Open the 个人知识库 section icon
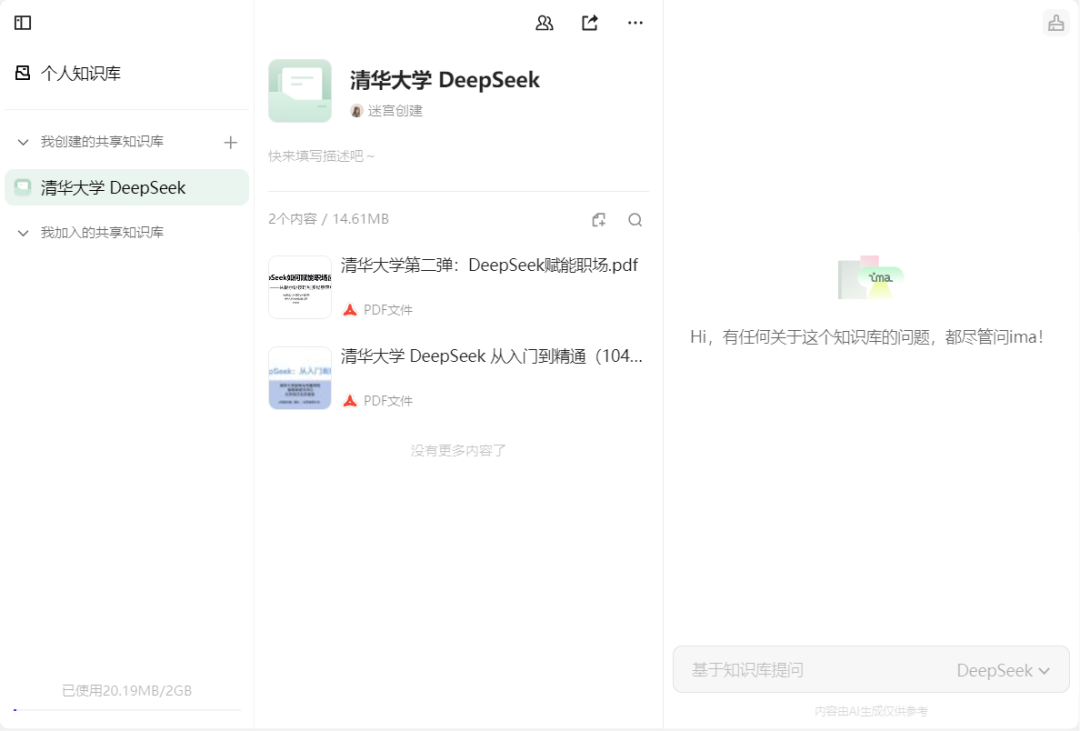The width and height of the screenshot is (1080, 731). click(22, 72)
